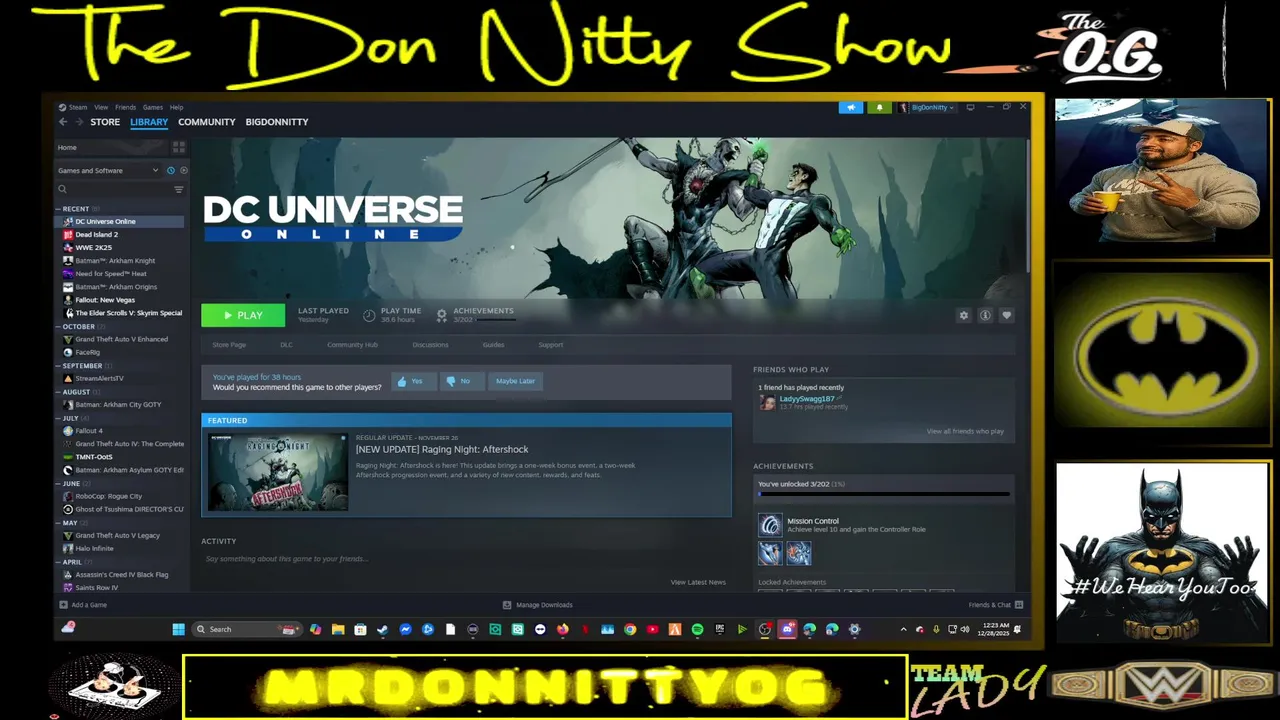Click the Mission Control achievement icon
Screen dimensions: 1280x720
click(x=770, y=525)
